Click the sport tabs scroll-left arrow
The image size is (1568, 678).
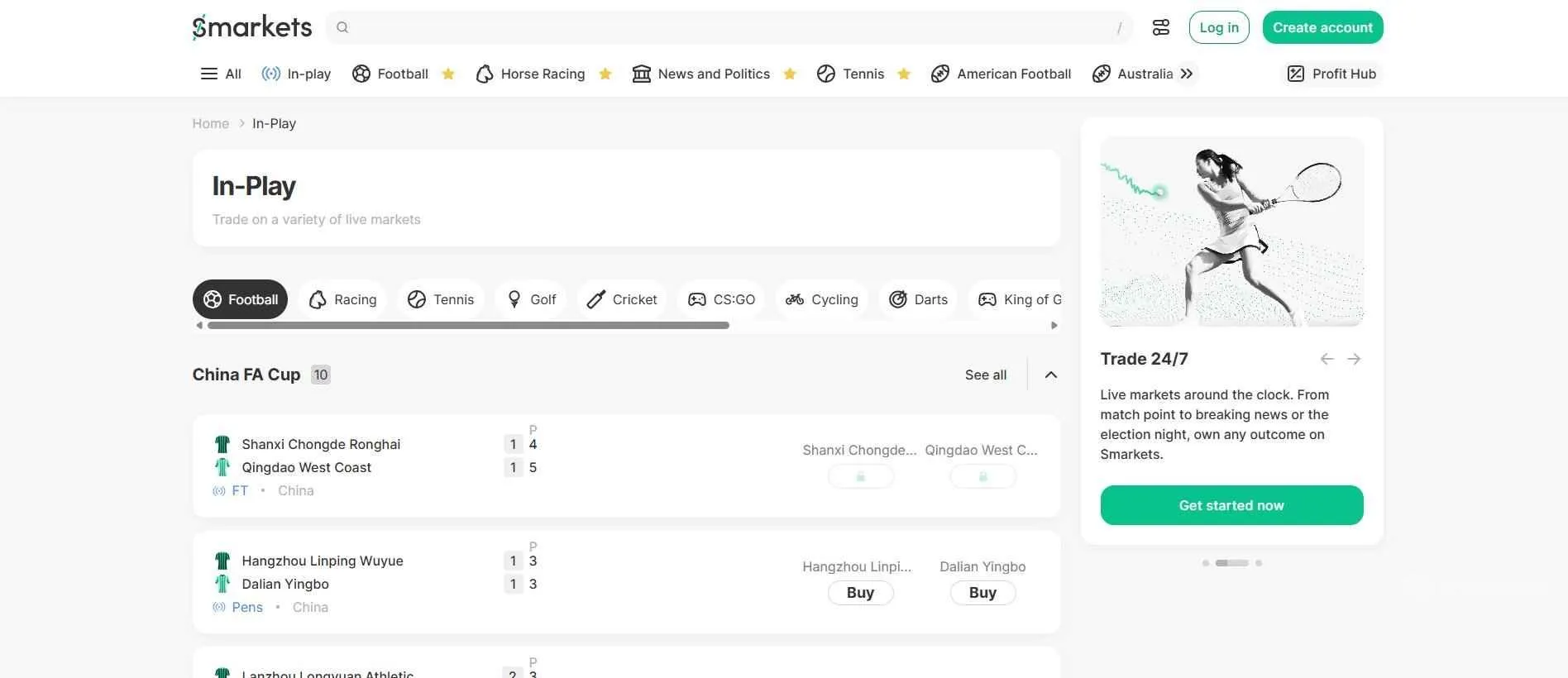pyautogui.click(x=198, y=326)
